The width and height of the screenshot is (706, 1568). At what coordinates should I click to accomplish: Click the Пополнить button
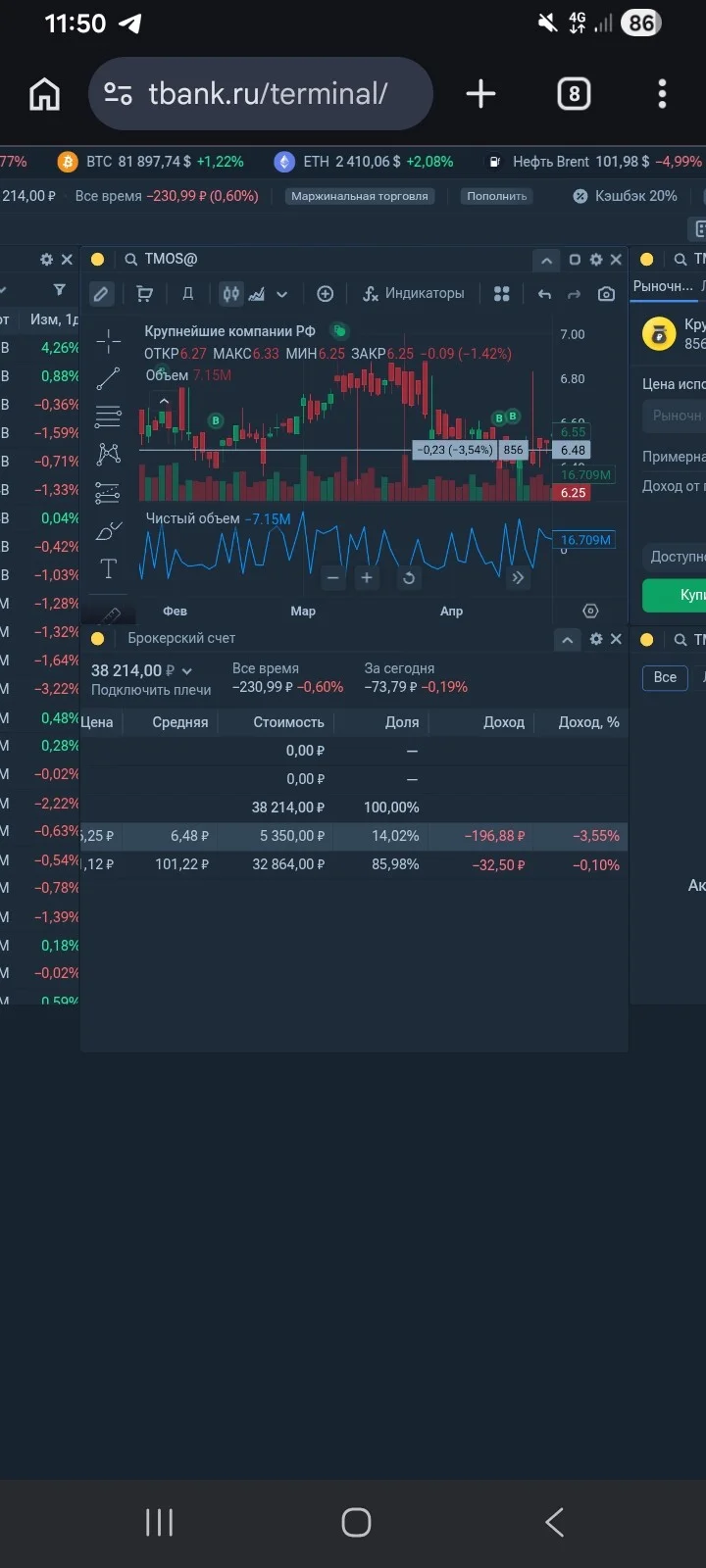pyautogui.click(x=497, y=196)
